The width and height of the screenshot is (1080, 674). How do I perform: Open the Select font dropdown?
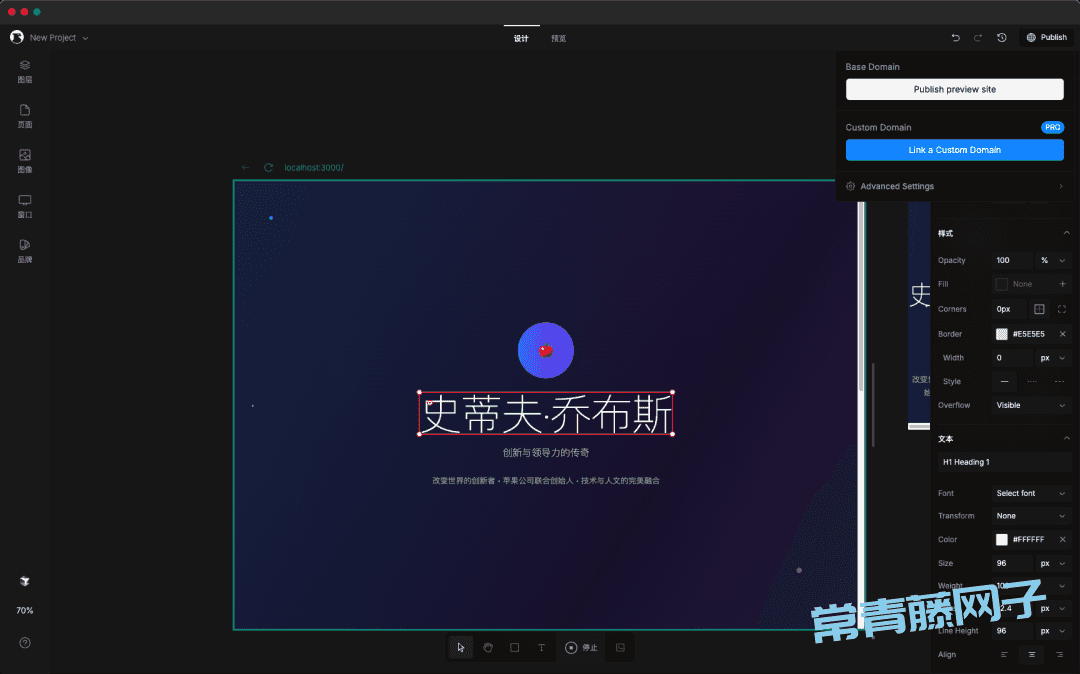pos(1030,493)
